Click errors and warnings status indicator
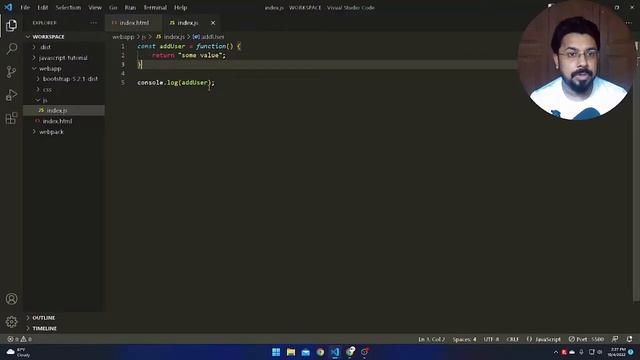The height and width of the screenshot is (360, 640). [x=19, y=339]
